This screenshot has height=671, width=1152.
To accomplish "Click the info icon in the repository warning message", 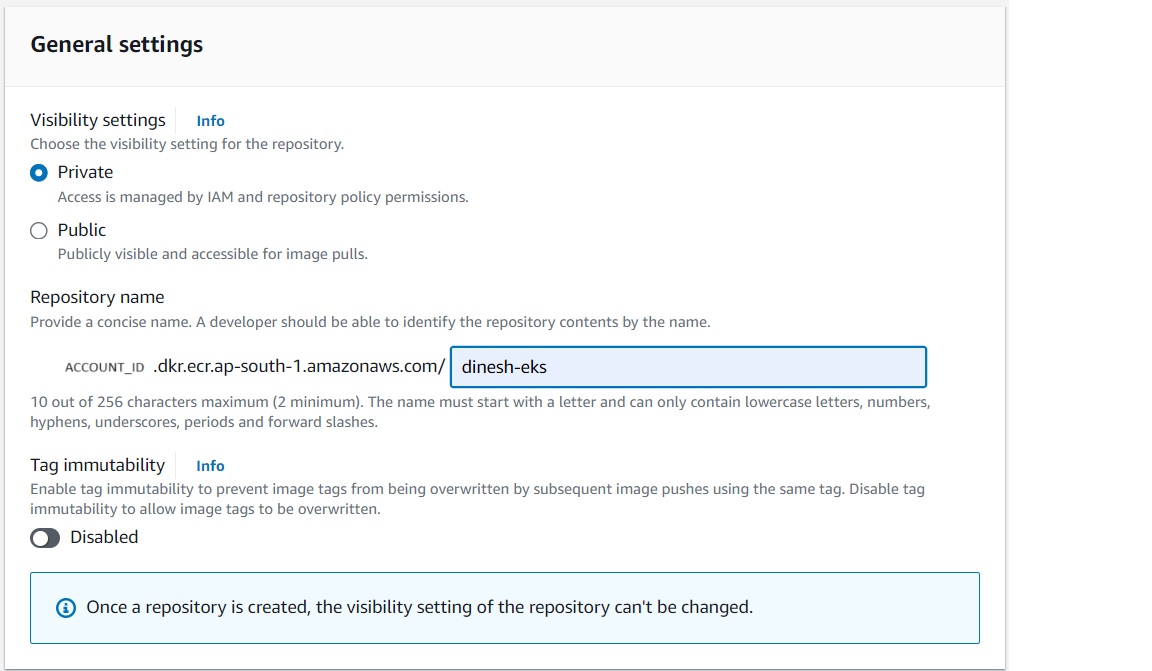I will pyautogui.click(x=65, y=608).
